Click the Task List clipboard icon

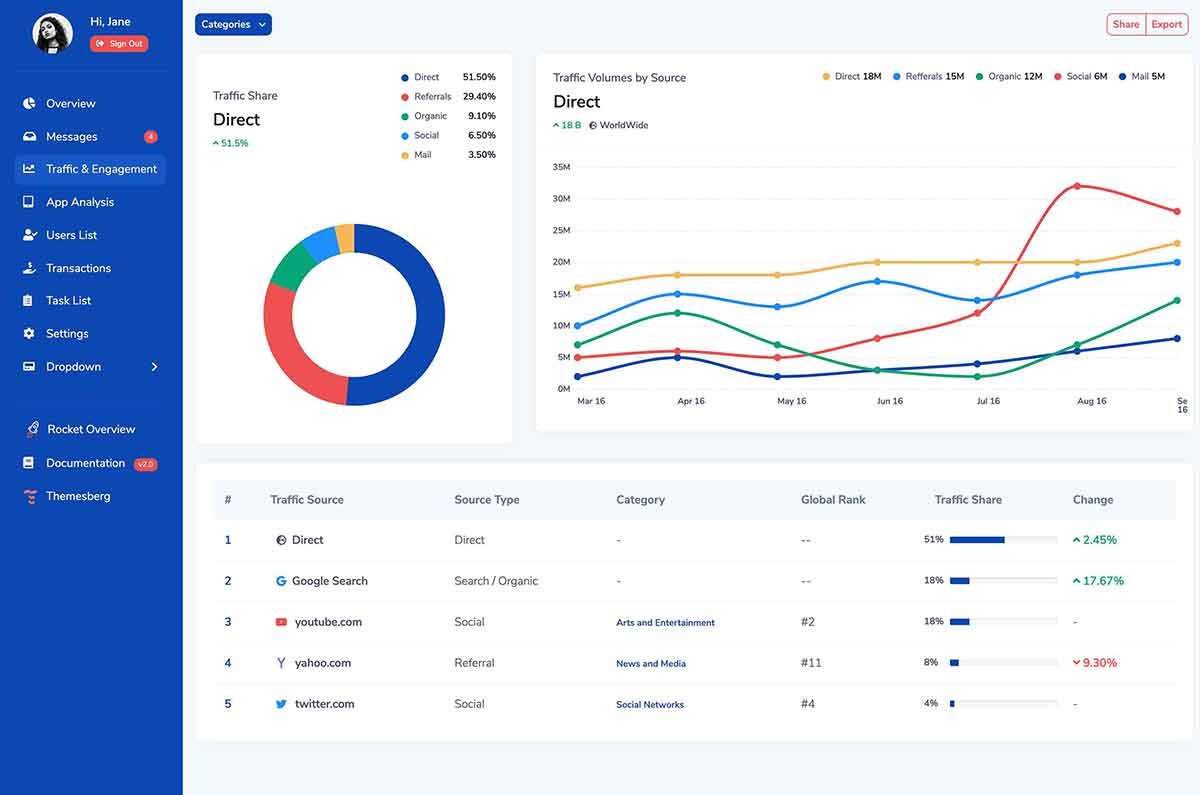[x=29, y=301]
